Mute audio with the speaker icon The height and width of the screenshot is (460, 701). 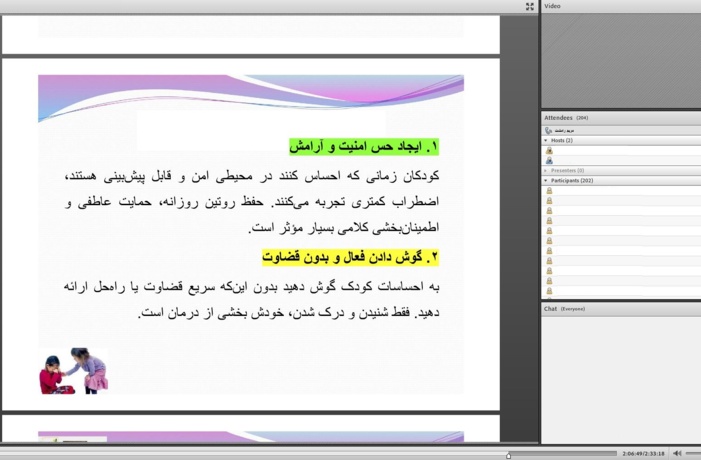tap(677, 453)
